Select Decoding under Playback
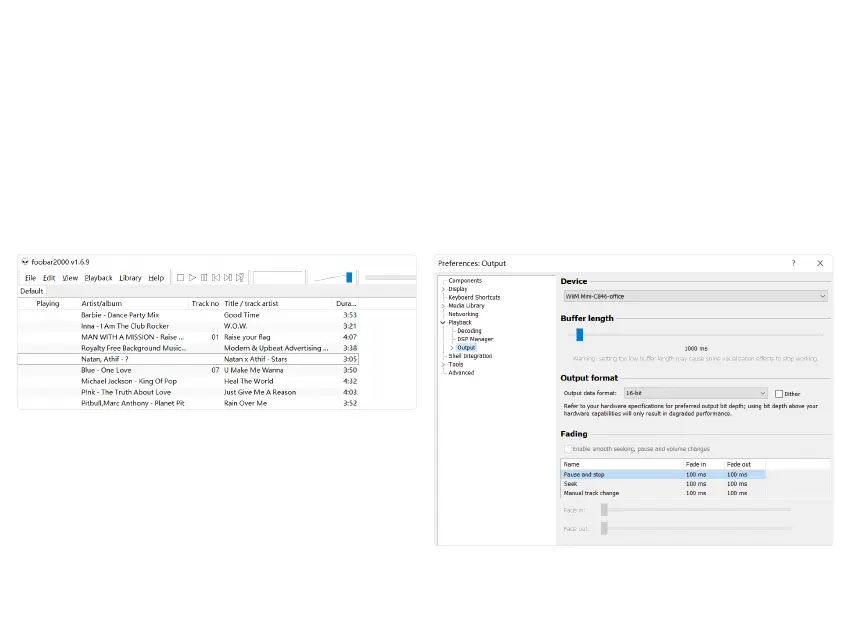The height and width of the screenshot is (624, 850). pos(469,331)
